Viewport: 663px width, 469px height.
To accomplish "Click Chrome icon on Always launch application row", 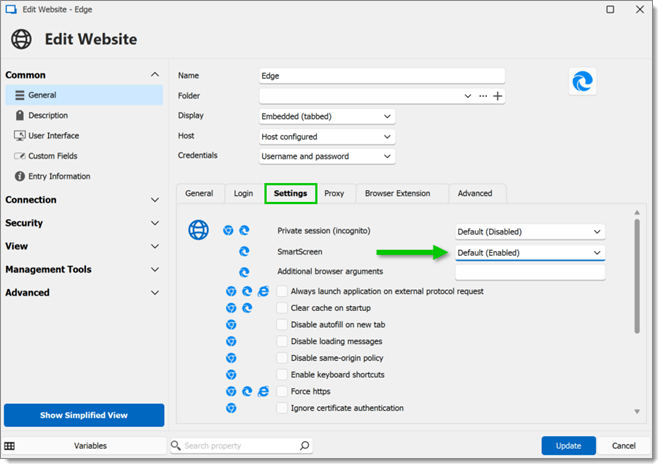I will tap(231, 291).
